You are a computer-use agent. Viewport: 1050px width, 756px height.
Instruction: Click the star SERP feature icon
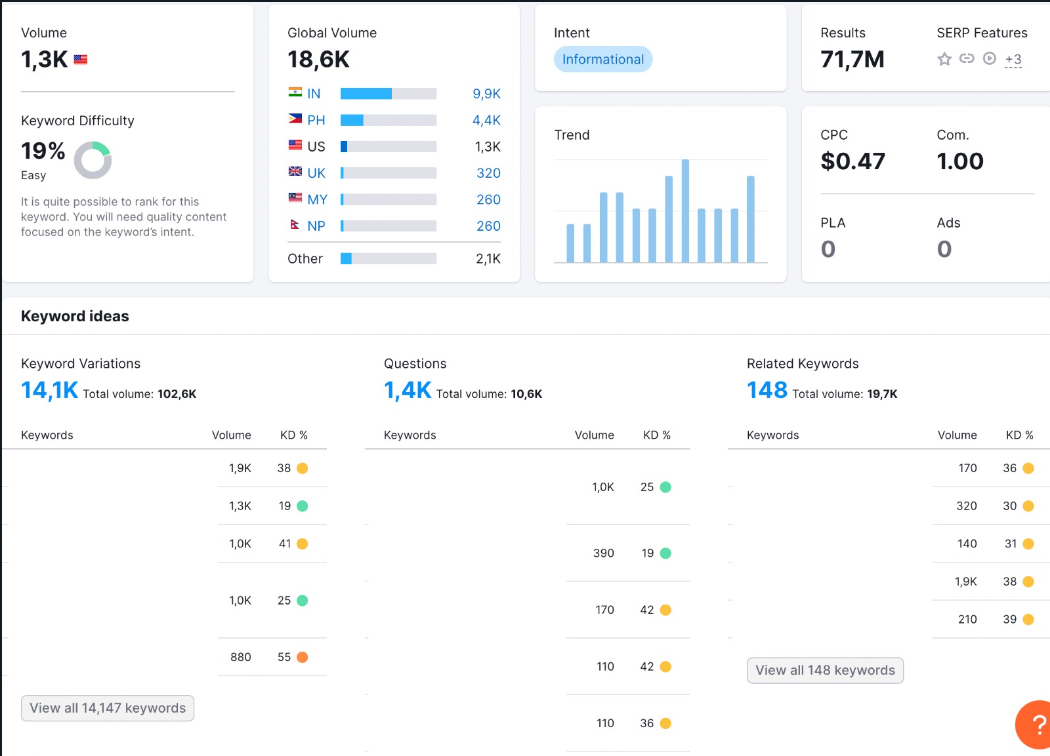pyautogui.click(x=944, y=59)
